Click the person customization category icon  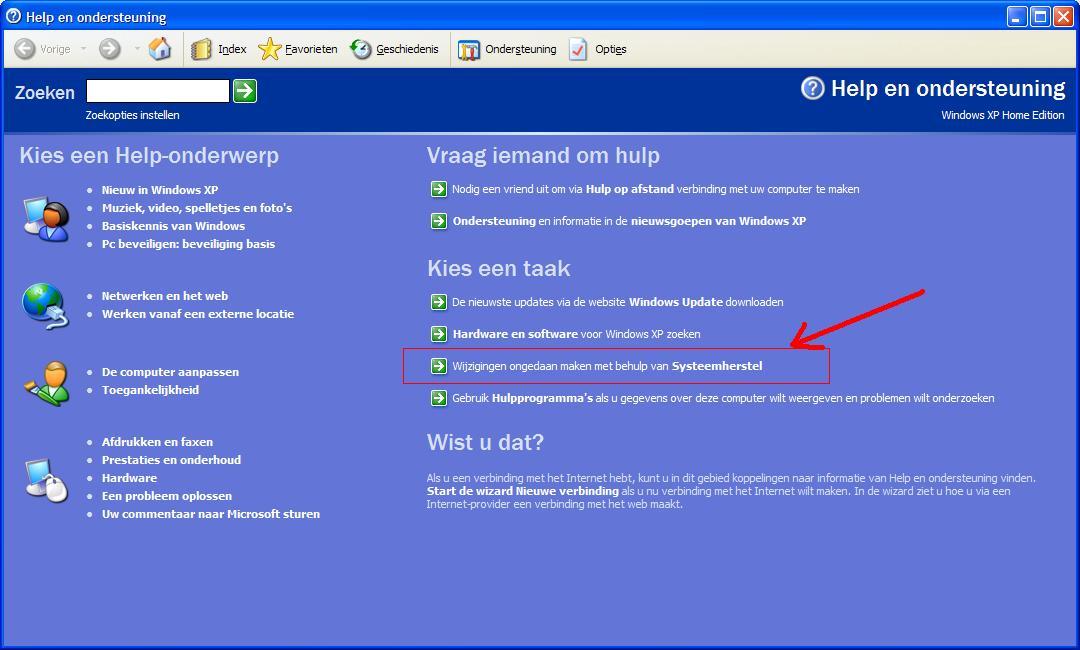47,383
